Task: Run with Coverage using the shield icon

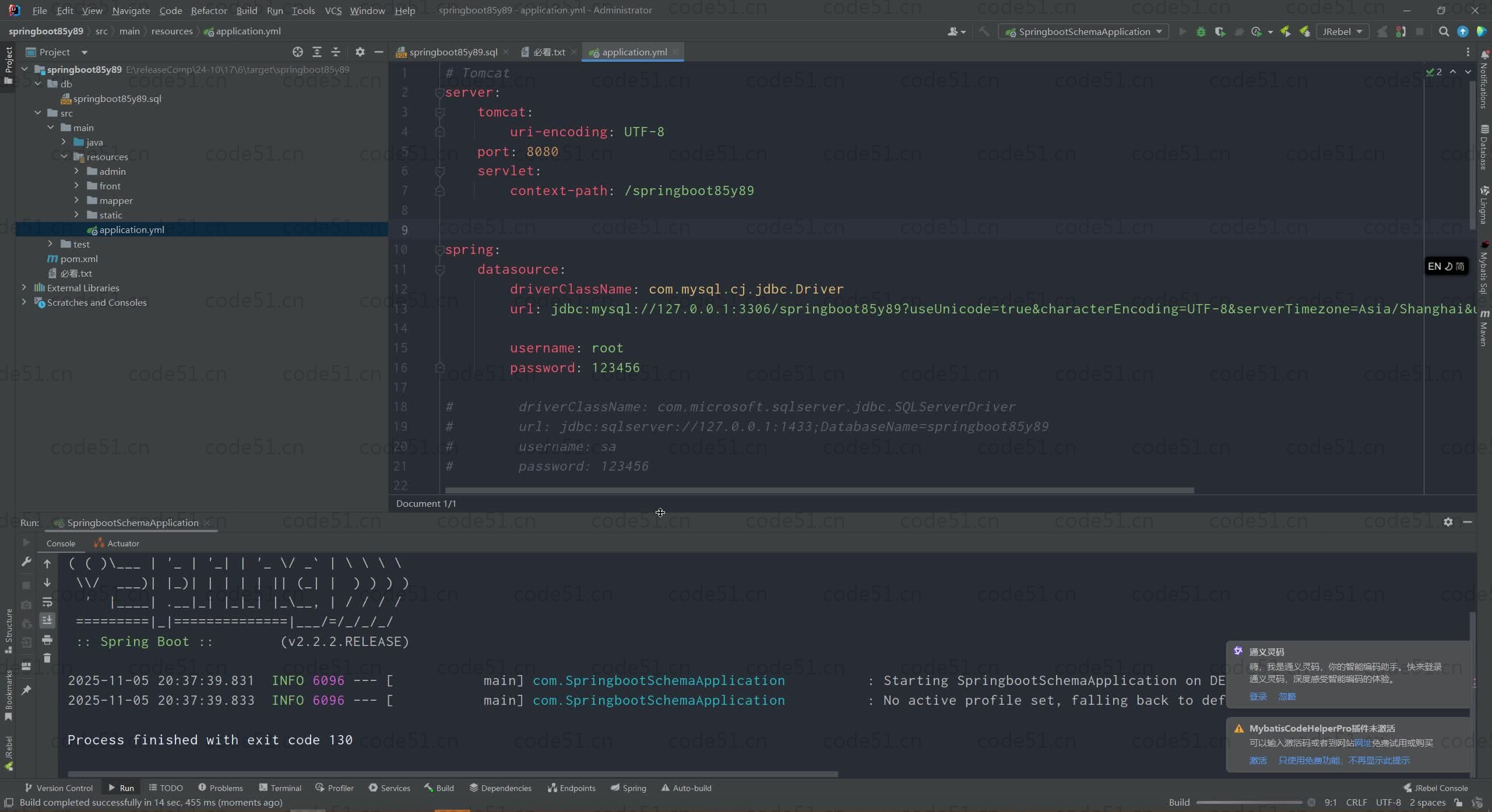Action: point(1220,31)
